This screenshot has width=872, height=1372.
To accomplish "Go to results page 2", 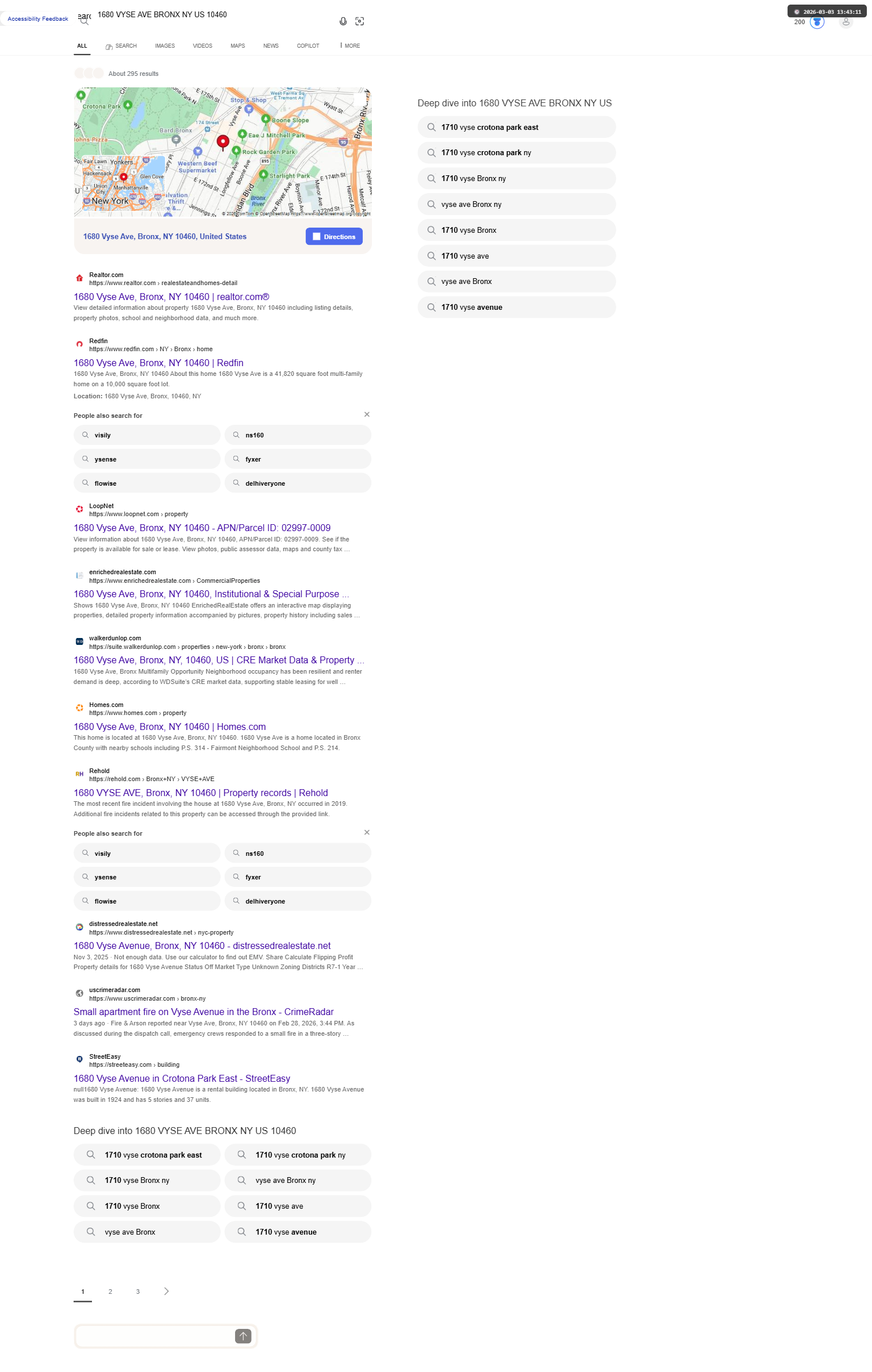I will click(x=110, y=1292).
